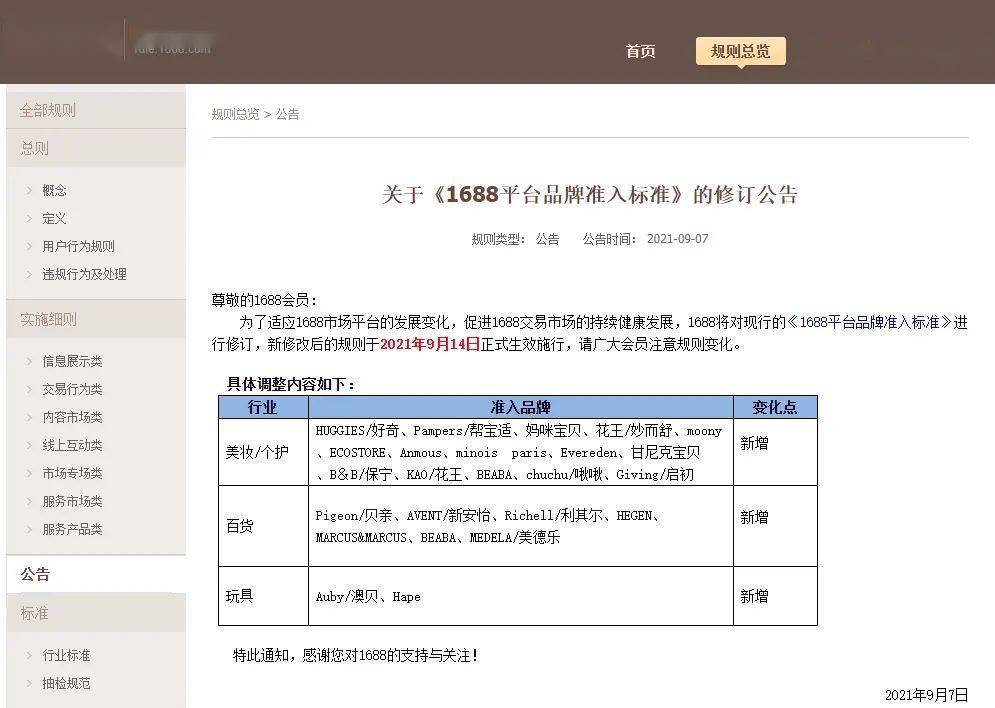Click the arrow icon beside 抽检规范

tap(29, 683)
